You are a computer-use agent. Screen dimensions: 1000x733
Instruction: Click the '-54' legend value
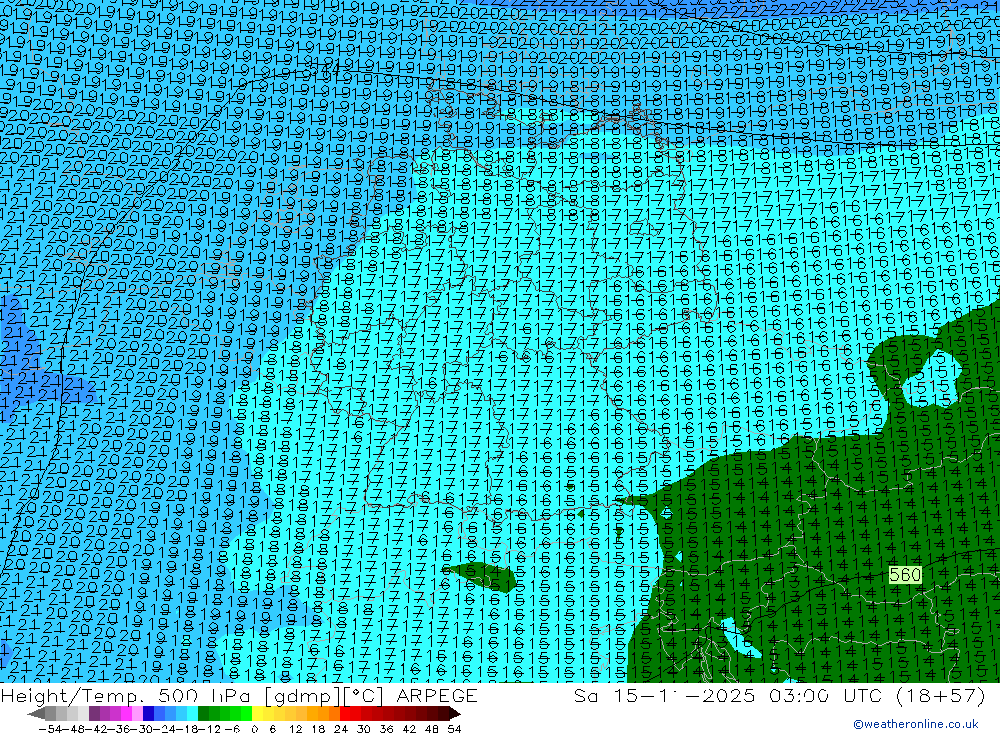click(50, 729)
